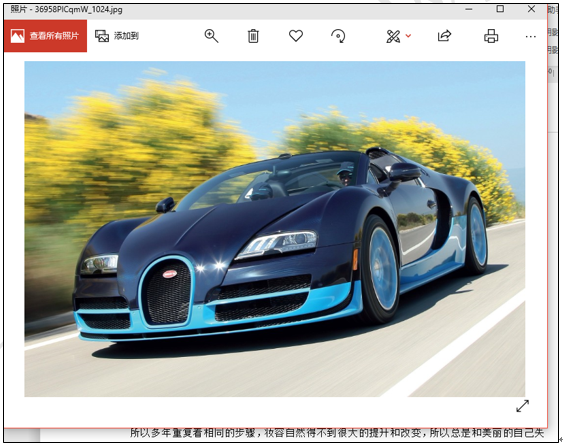The width and height of the screenshot is (563, 448).
Task: Click the 添加到 button
Action: (x=117, y=36)
